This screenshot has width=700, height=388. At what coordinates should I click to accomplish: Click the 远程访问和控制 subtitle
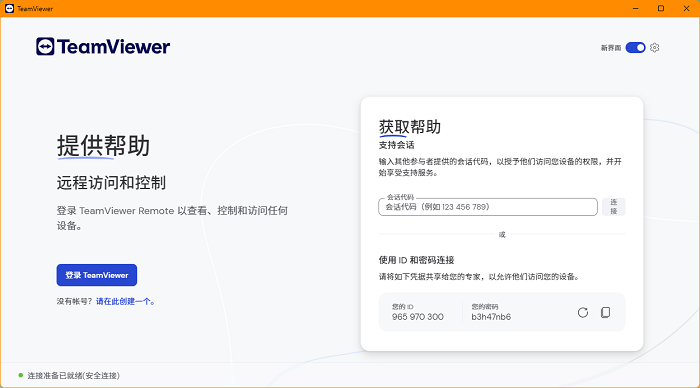(x=111, y=183)
